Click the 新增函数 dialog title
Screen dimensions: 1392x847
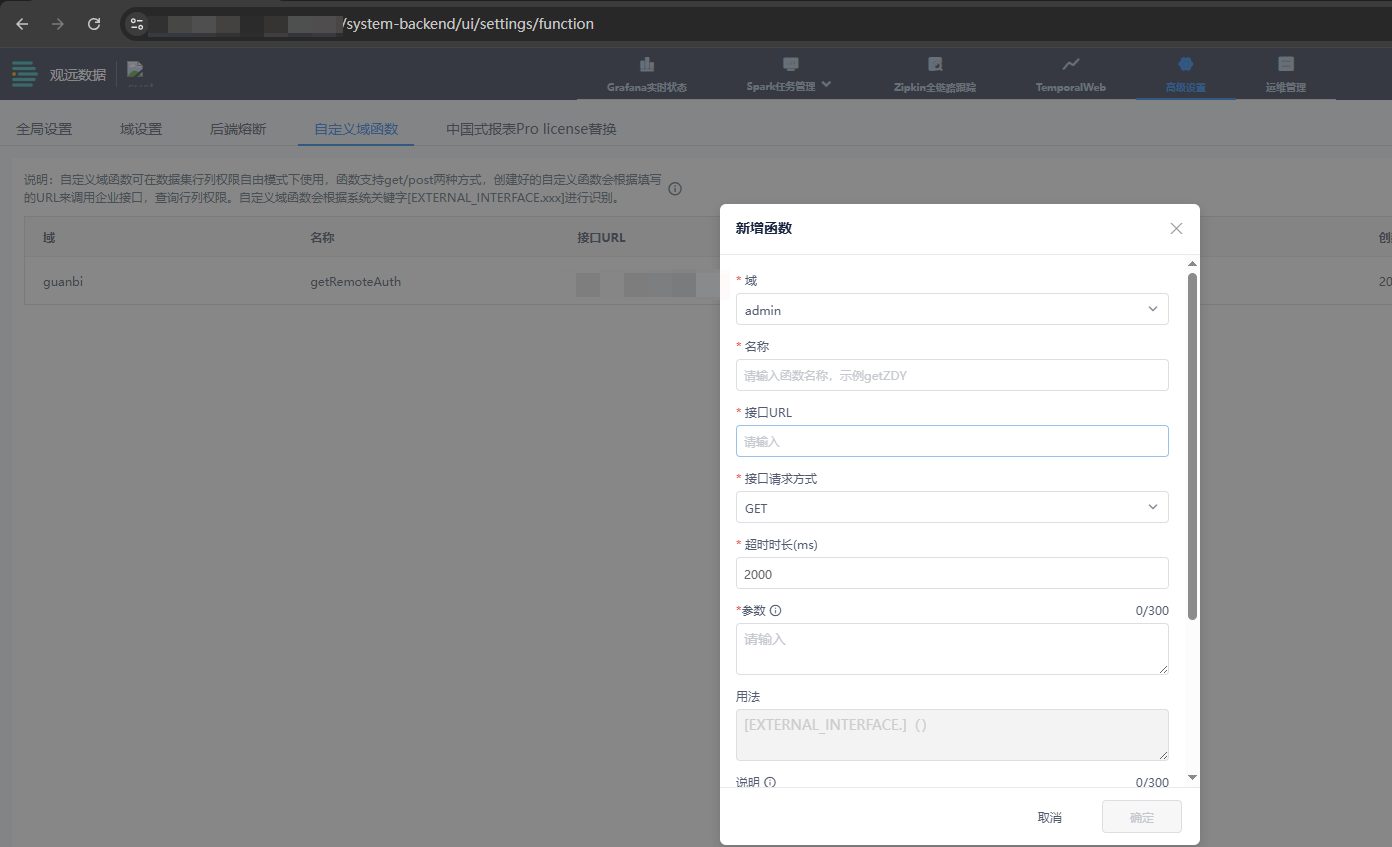tap(764, 228)
